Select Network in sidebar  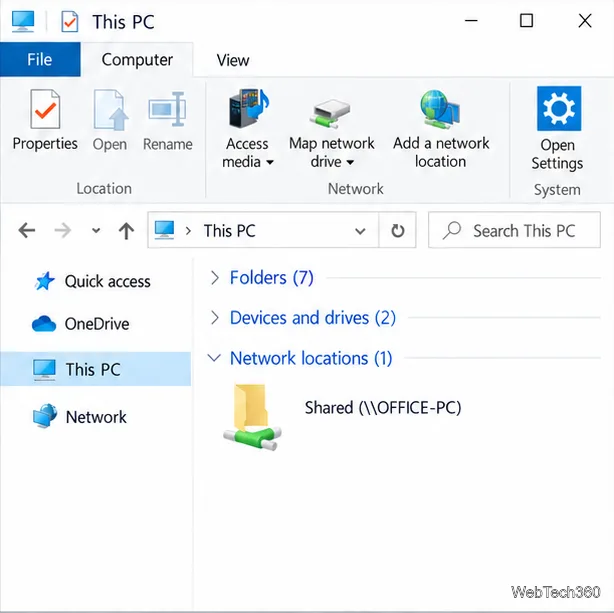coord(96,417)
